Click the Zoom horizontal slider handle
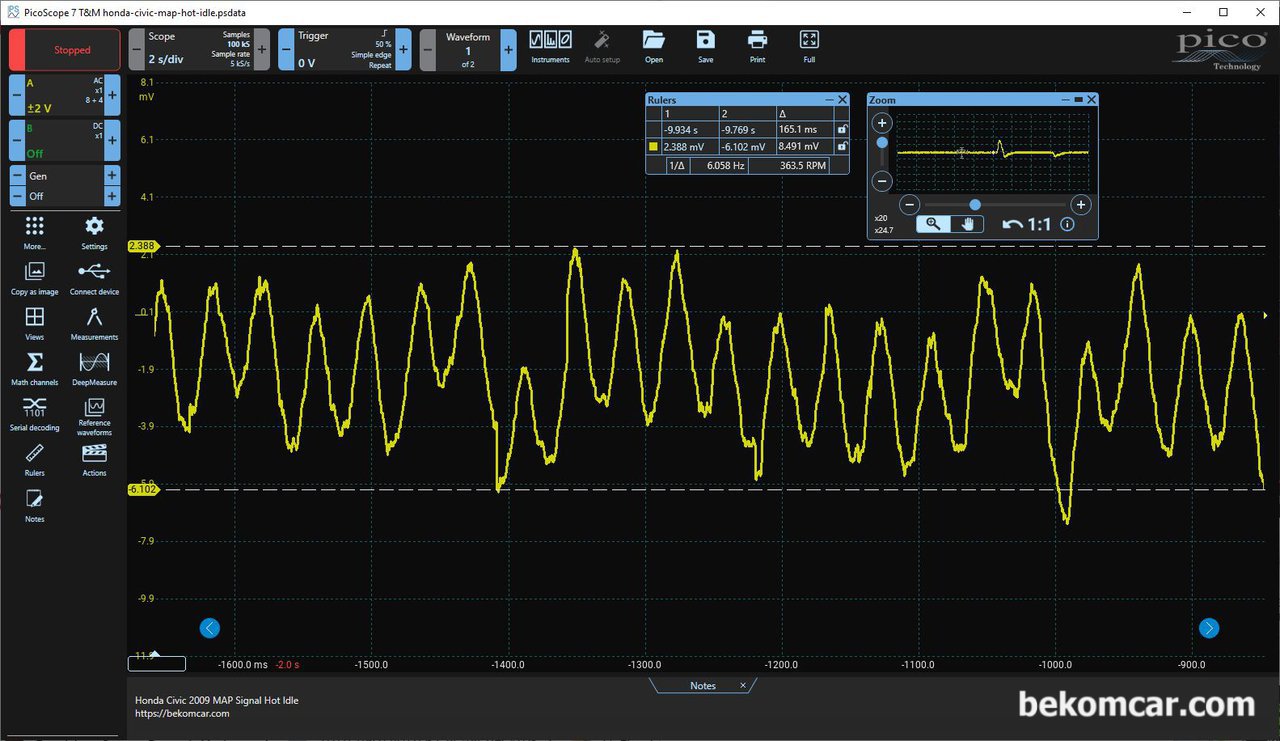The width and height of the screenshot is (1280, 741). 975,204
